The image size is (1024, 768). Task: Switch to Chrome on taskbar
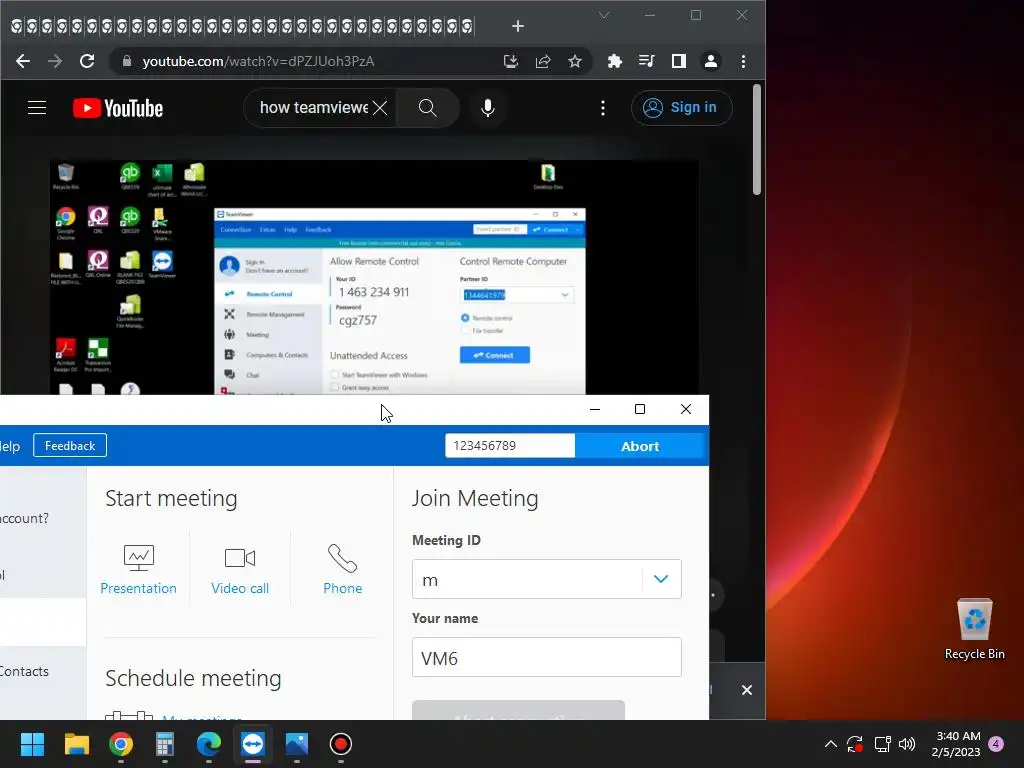pos(121,744)
